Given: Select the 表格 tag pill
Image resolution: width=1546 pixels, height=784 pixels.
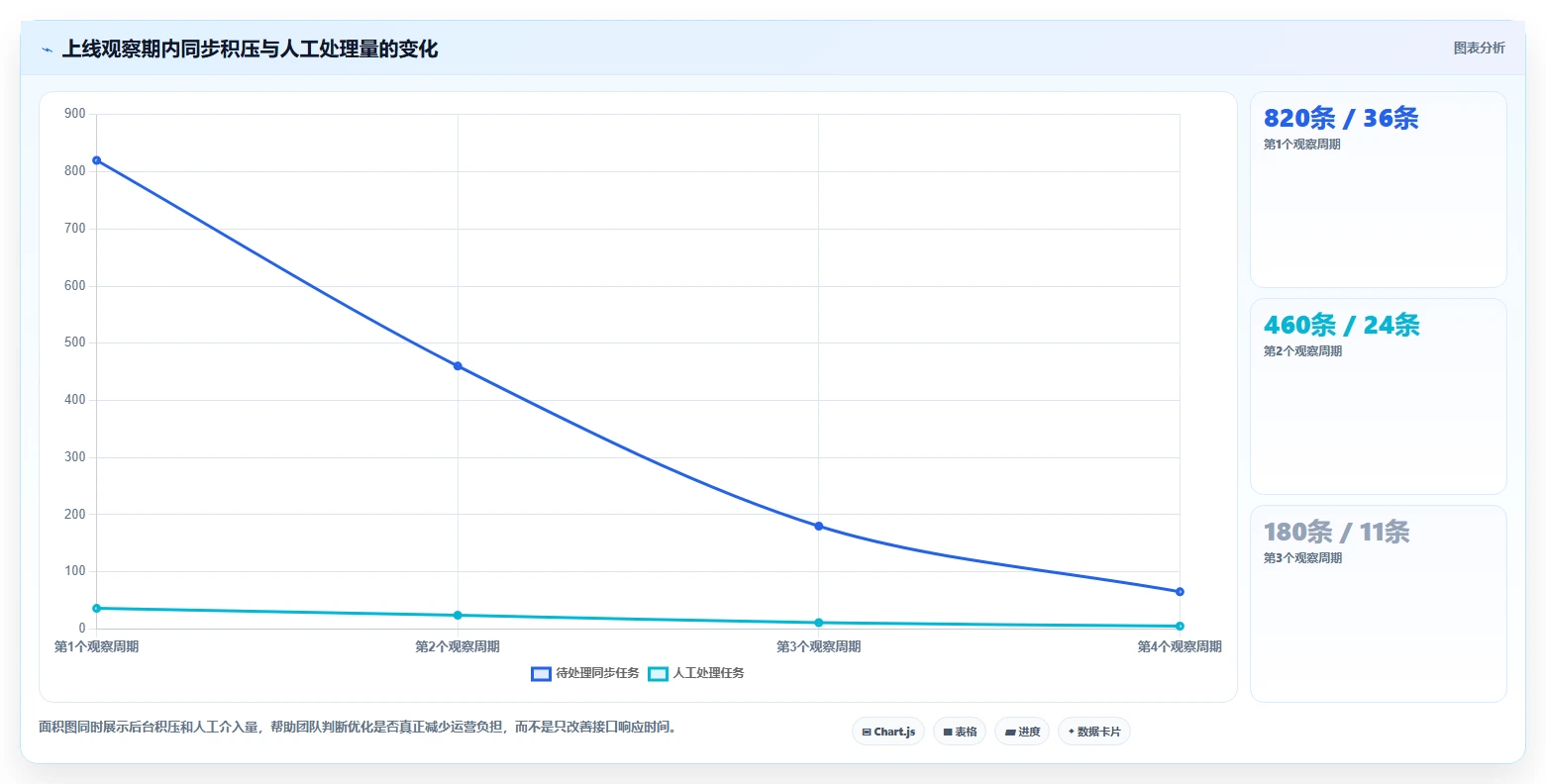Looking at the screenshot, I should [960, 732].
